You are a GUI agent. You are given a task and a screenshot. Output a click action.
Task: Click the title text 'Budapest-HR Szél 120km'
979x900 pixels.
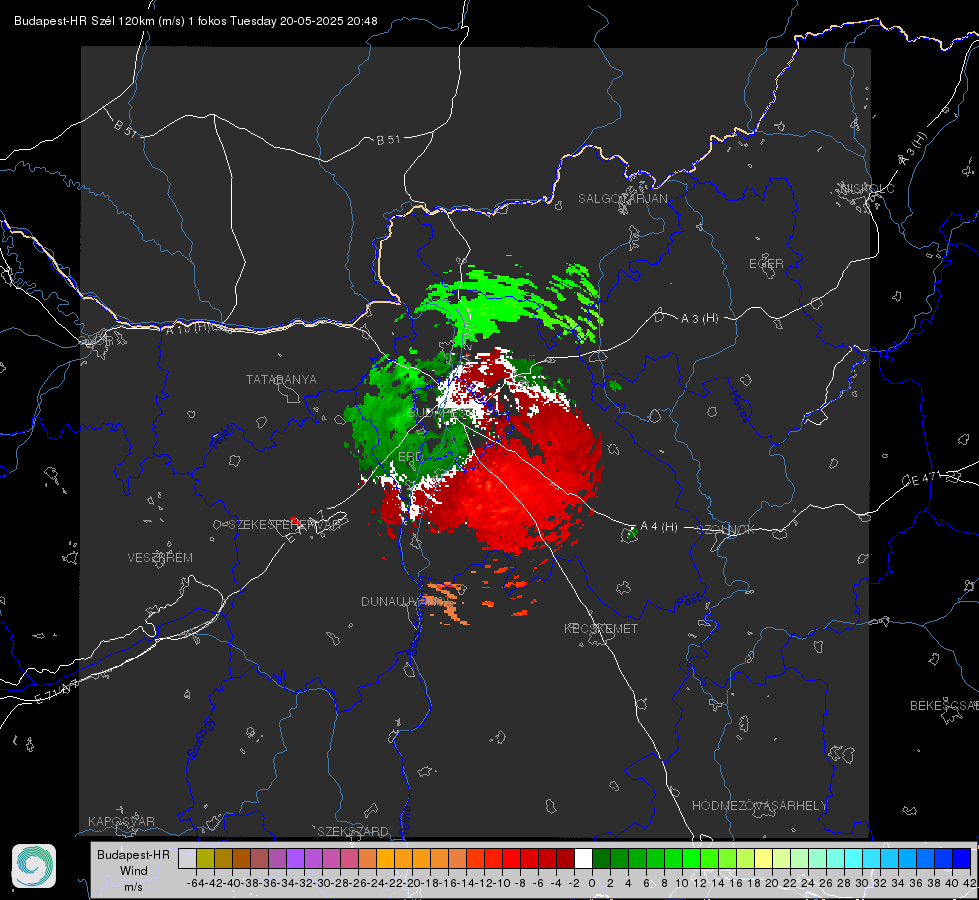84,21
